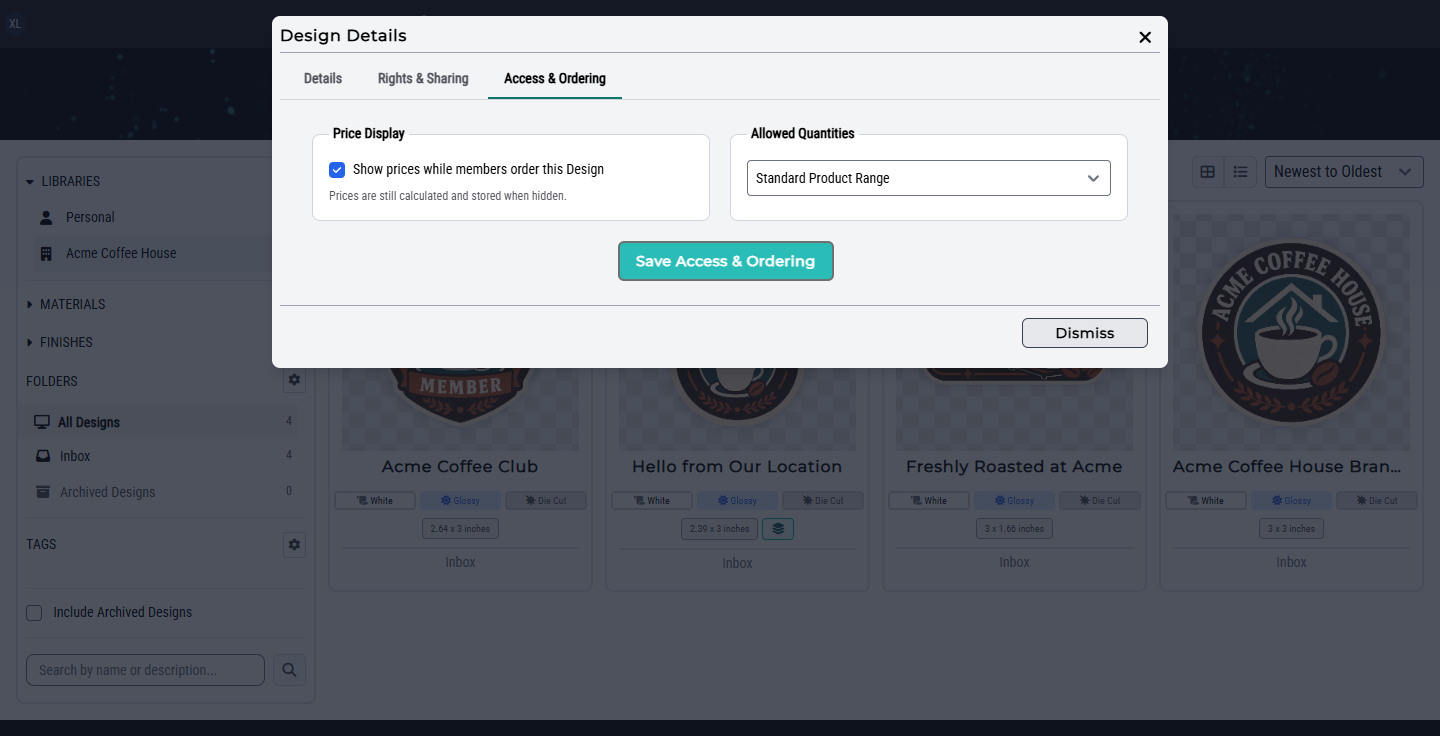This screenshot has height=736, width=1440.
Task: Click the Freshly Roasted at Acme title
Action: (x=1014, y=467)
